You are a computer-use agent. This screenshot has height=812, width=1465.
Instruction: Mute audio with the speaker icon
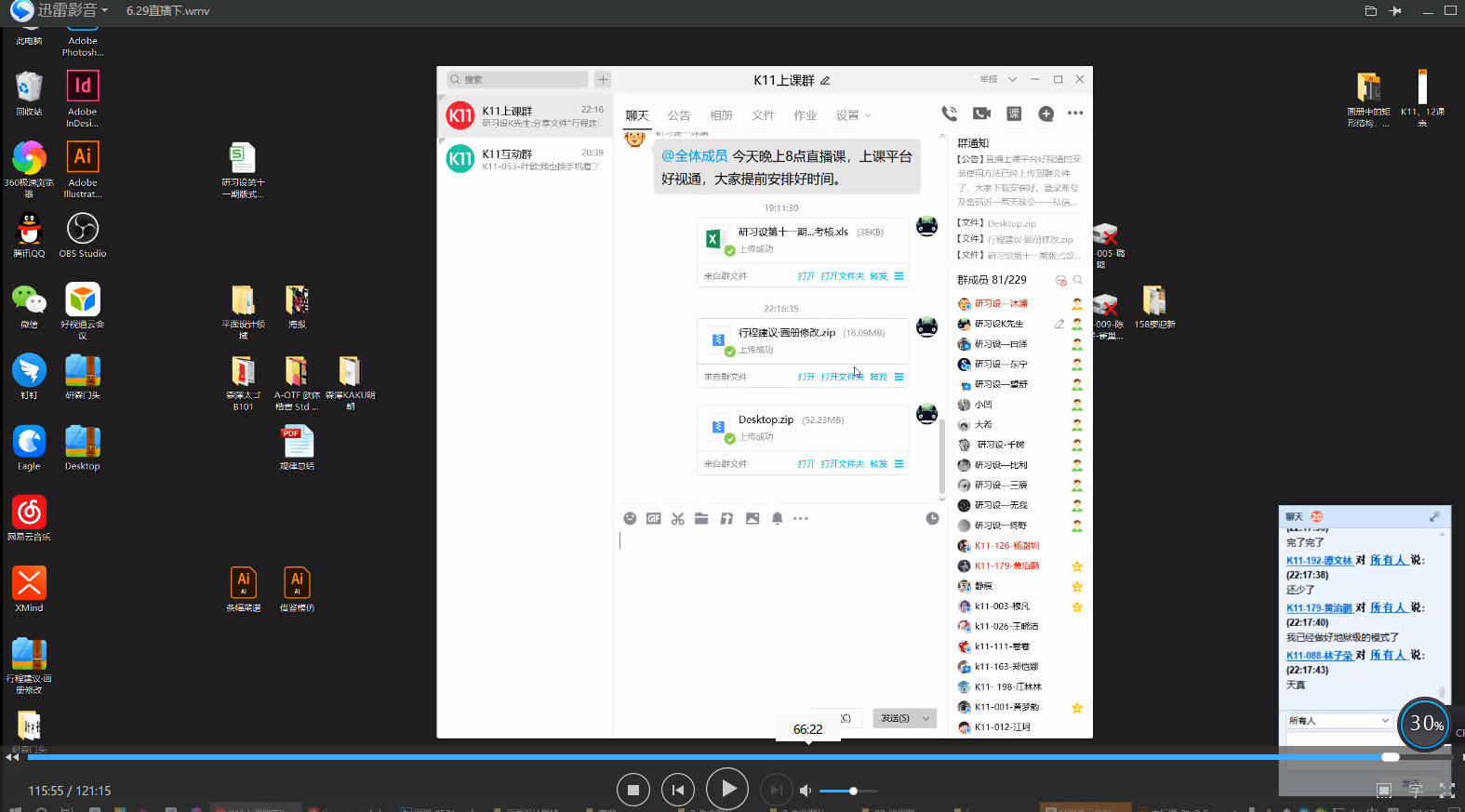coord(806,791)
